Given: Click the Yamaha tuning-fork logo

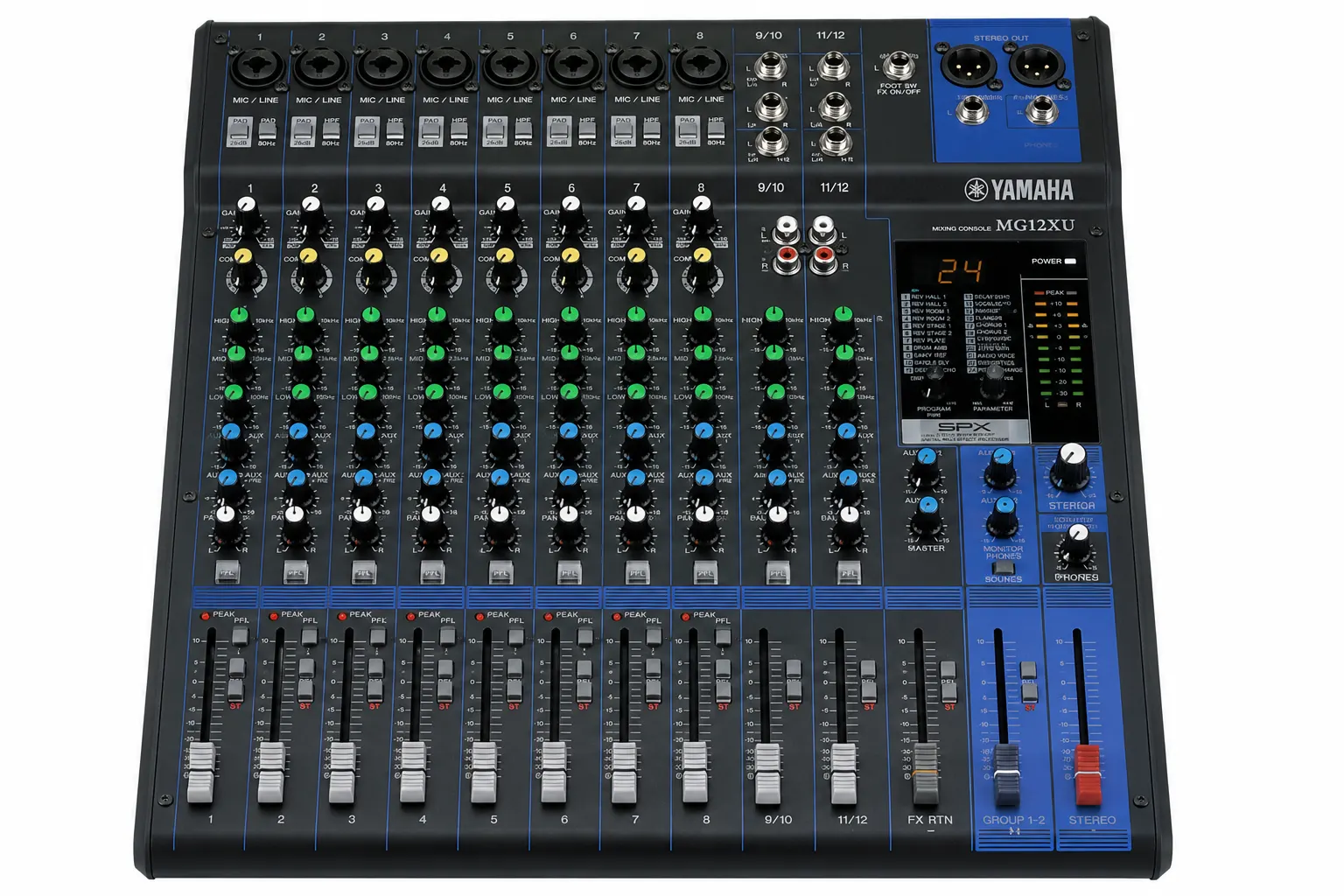Looking at the screenshot, I should tap(976, 190).
